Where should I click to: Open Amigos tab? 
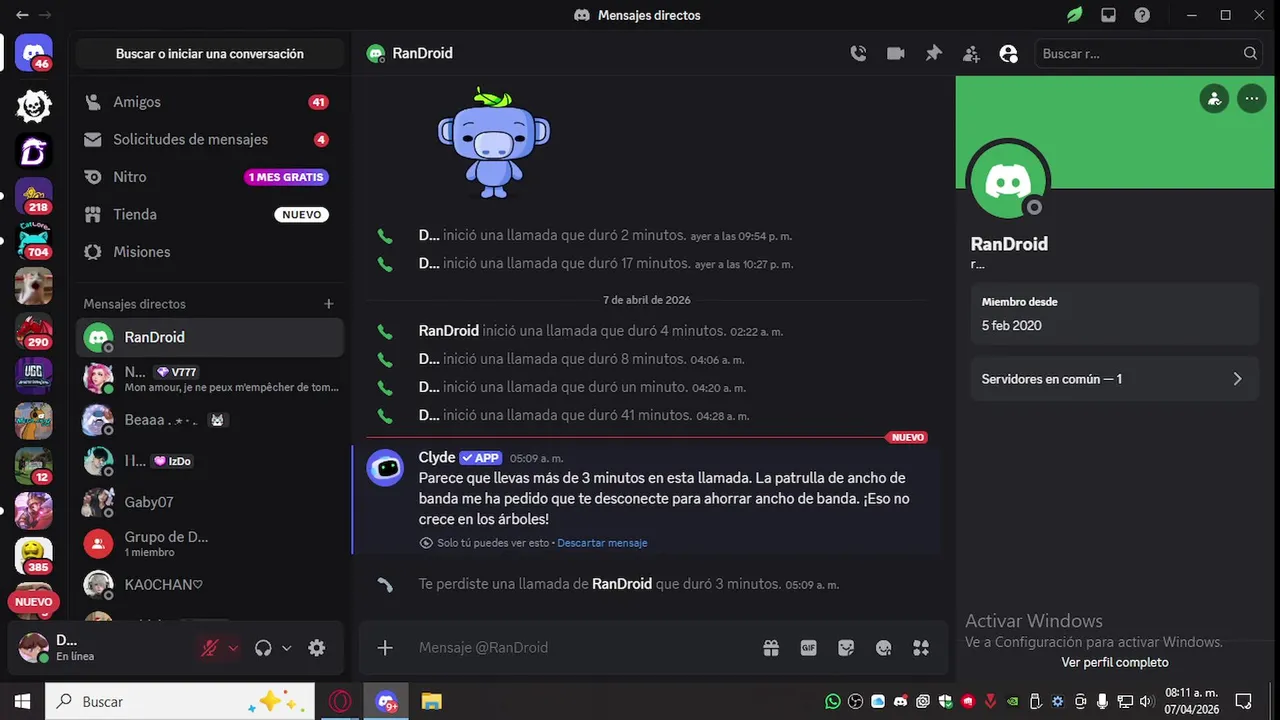(209, 102)
